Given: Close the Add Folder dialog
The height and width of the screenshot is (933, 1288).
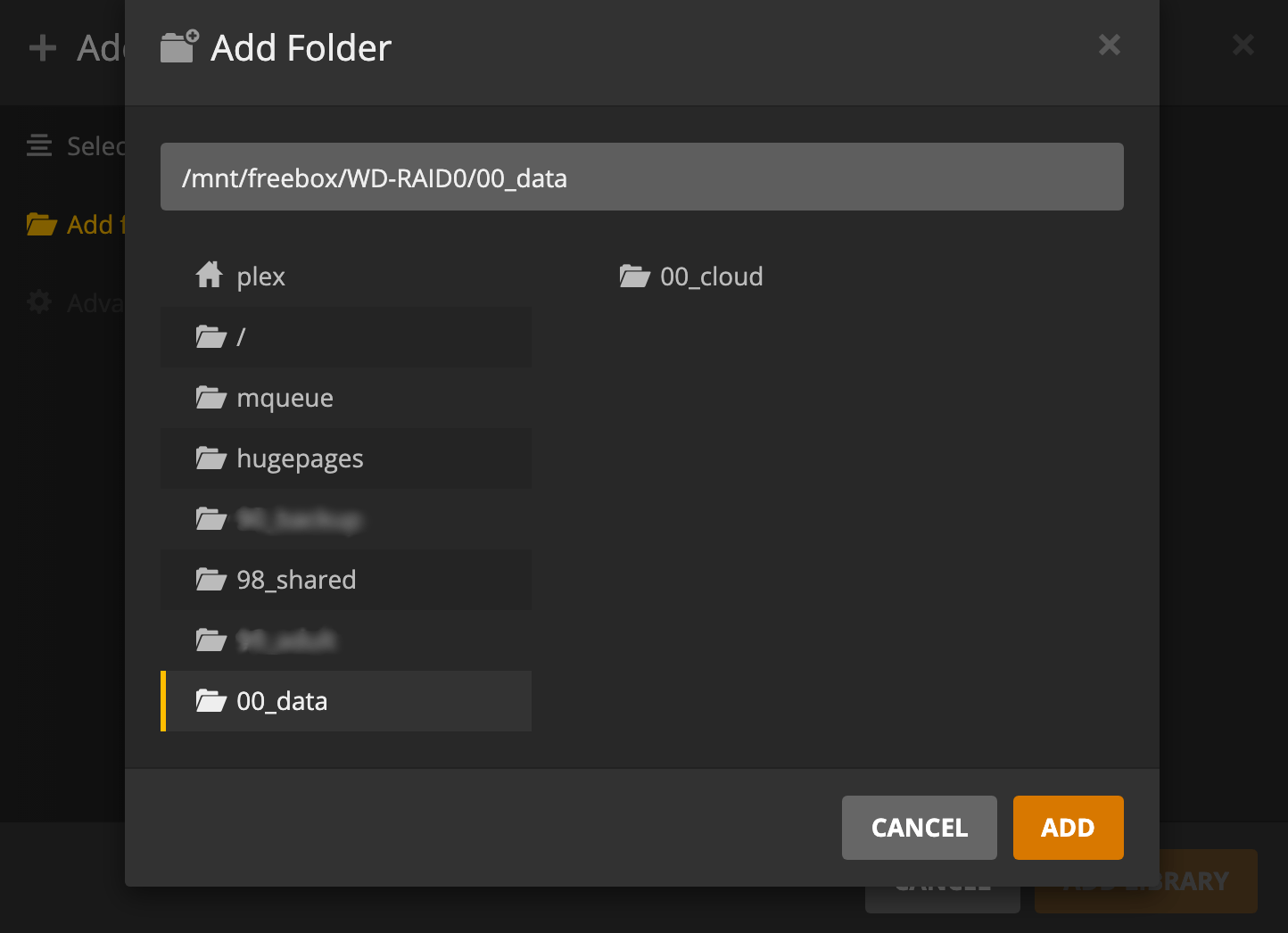Looking at the screenshot, I should click(1109, 45).
